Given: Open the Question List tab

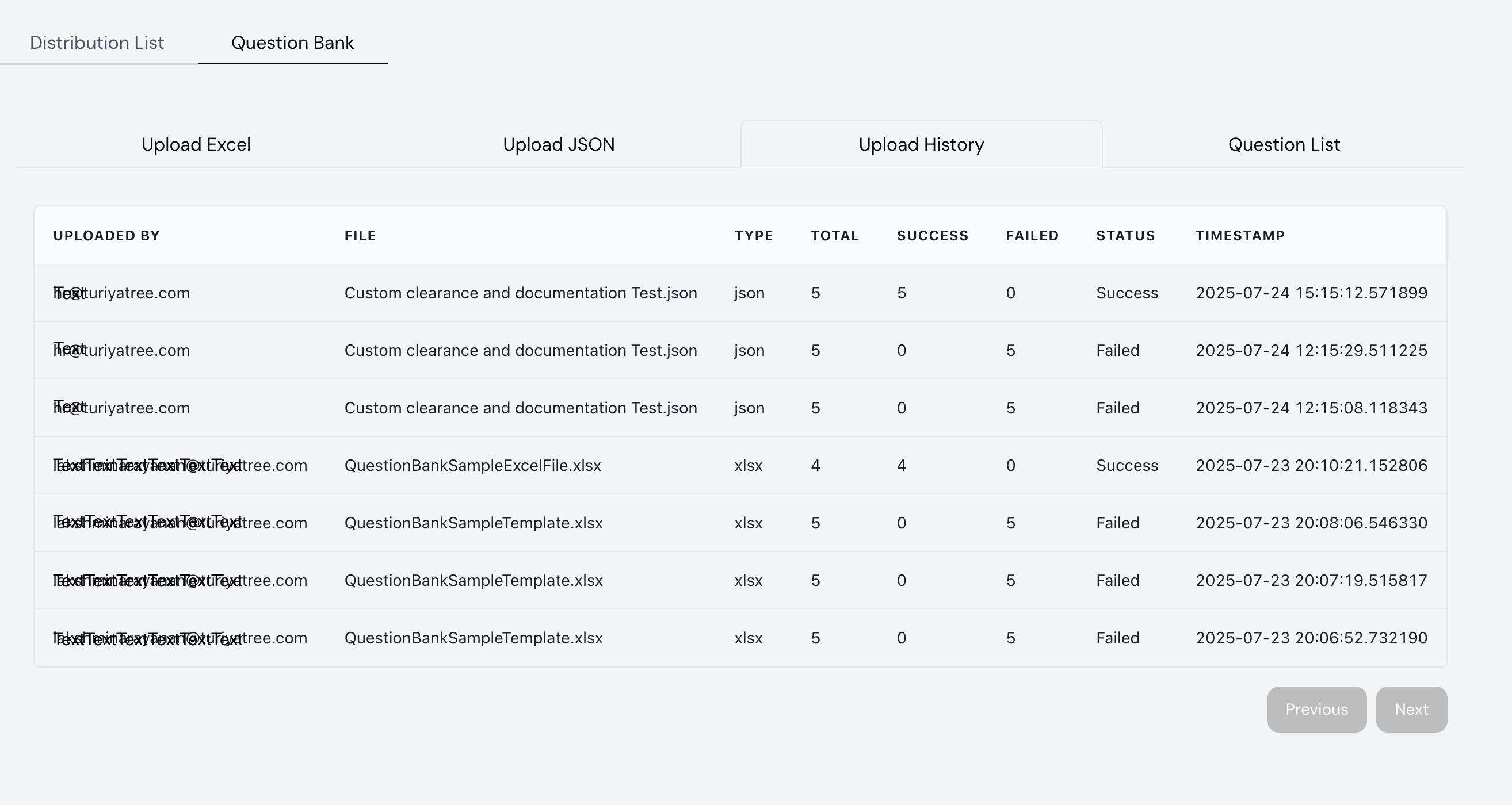Looking at the screenshot, I should [x=1282, y=144].
